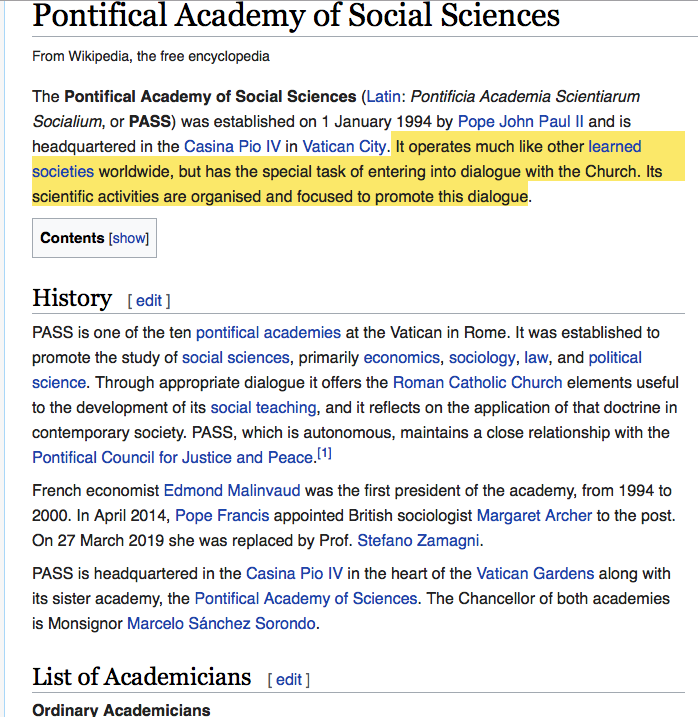Viewport: 698px width, 717px height.
Task: Open the Margaret Archer link
Action: [534, 516]
